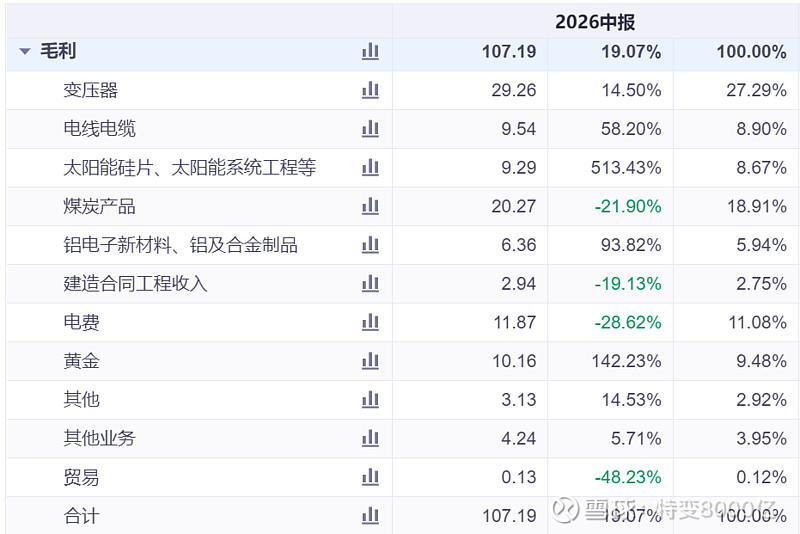Select the 煤炭产品 row label
Viewport: 800px width, 534px height.
pos(99,207)
